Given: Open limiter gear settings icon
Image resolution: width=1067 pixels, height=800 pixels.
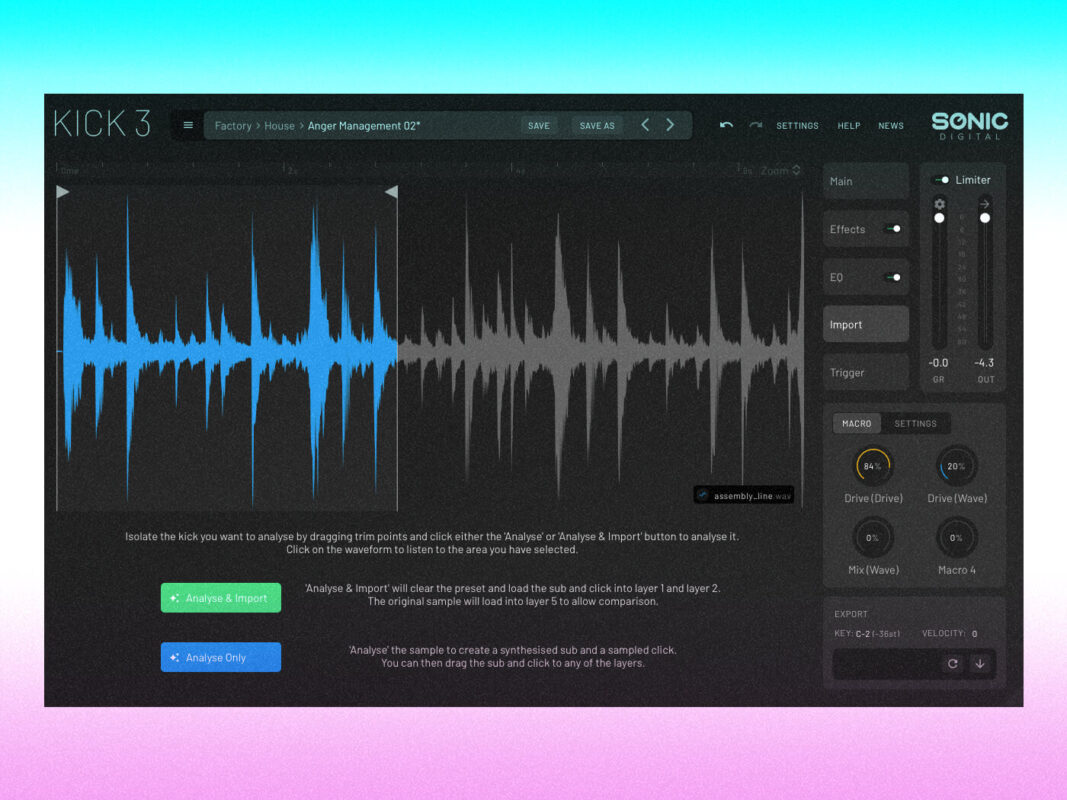Looking at the screenshot, I should point(939,204).
